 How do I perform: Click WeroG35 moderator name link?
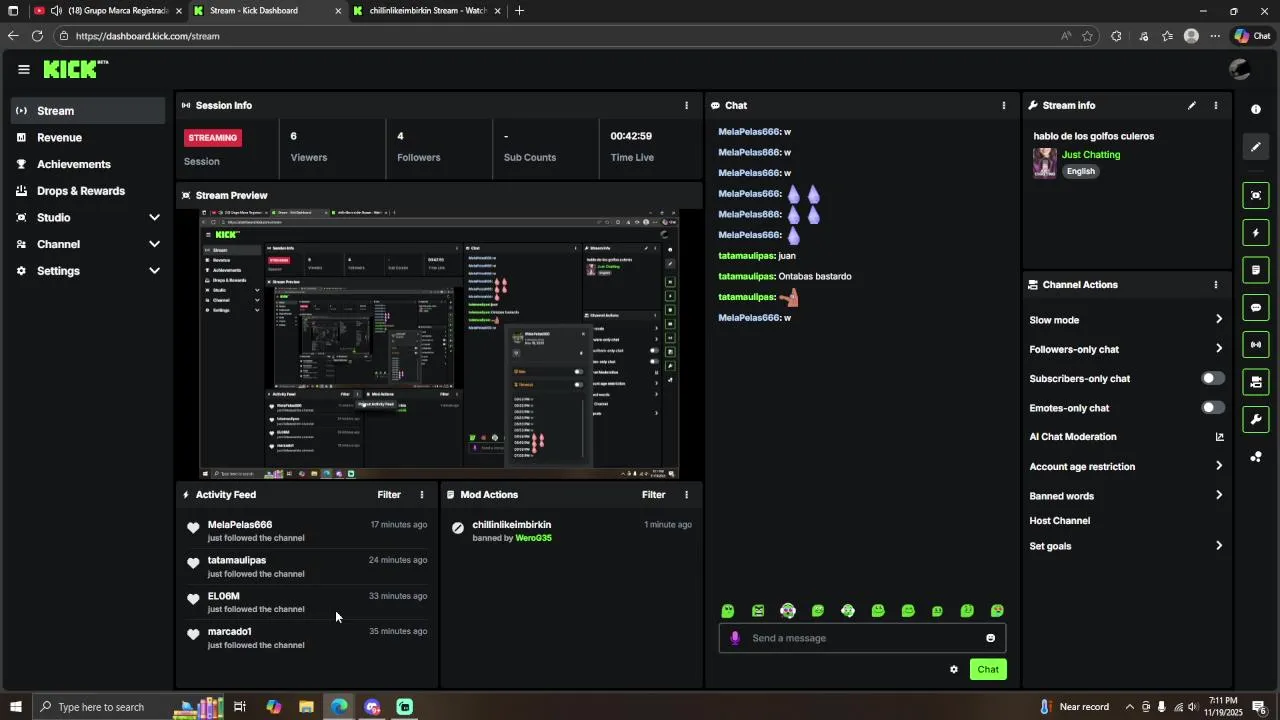tap(533, 538)
